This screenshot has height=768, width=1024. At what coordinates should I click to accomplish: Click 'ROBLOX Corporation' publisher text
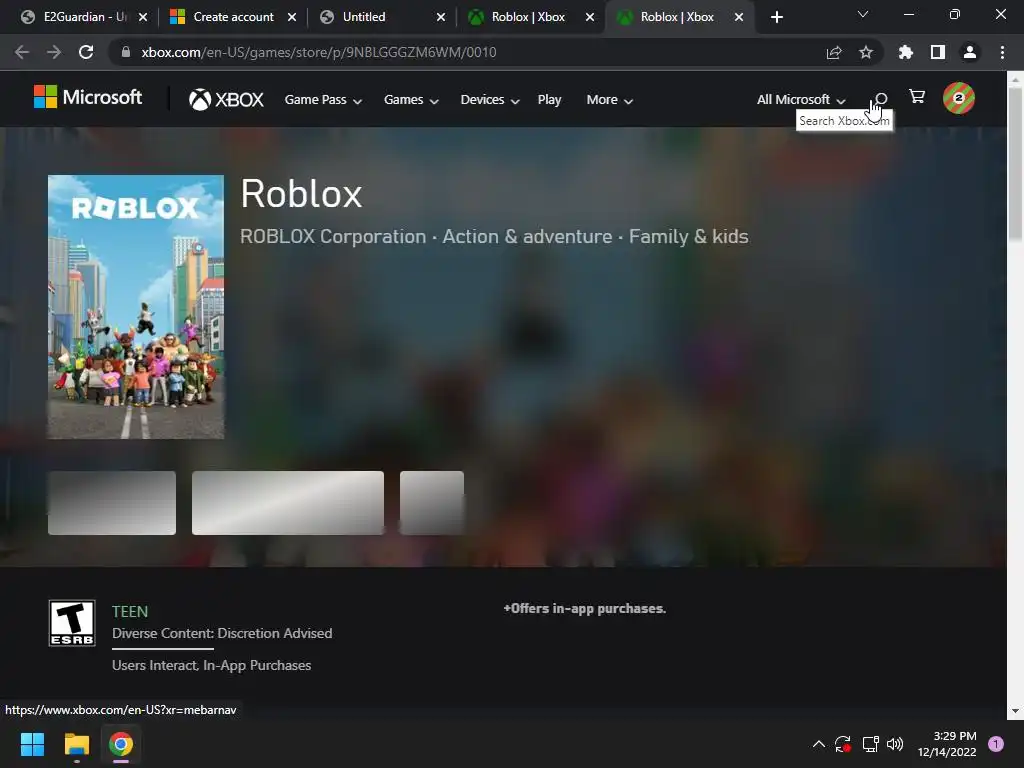pyautogui.click(x=333, y=236)
